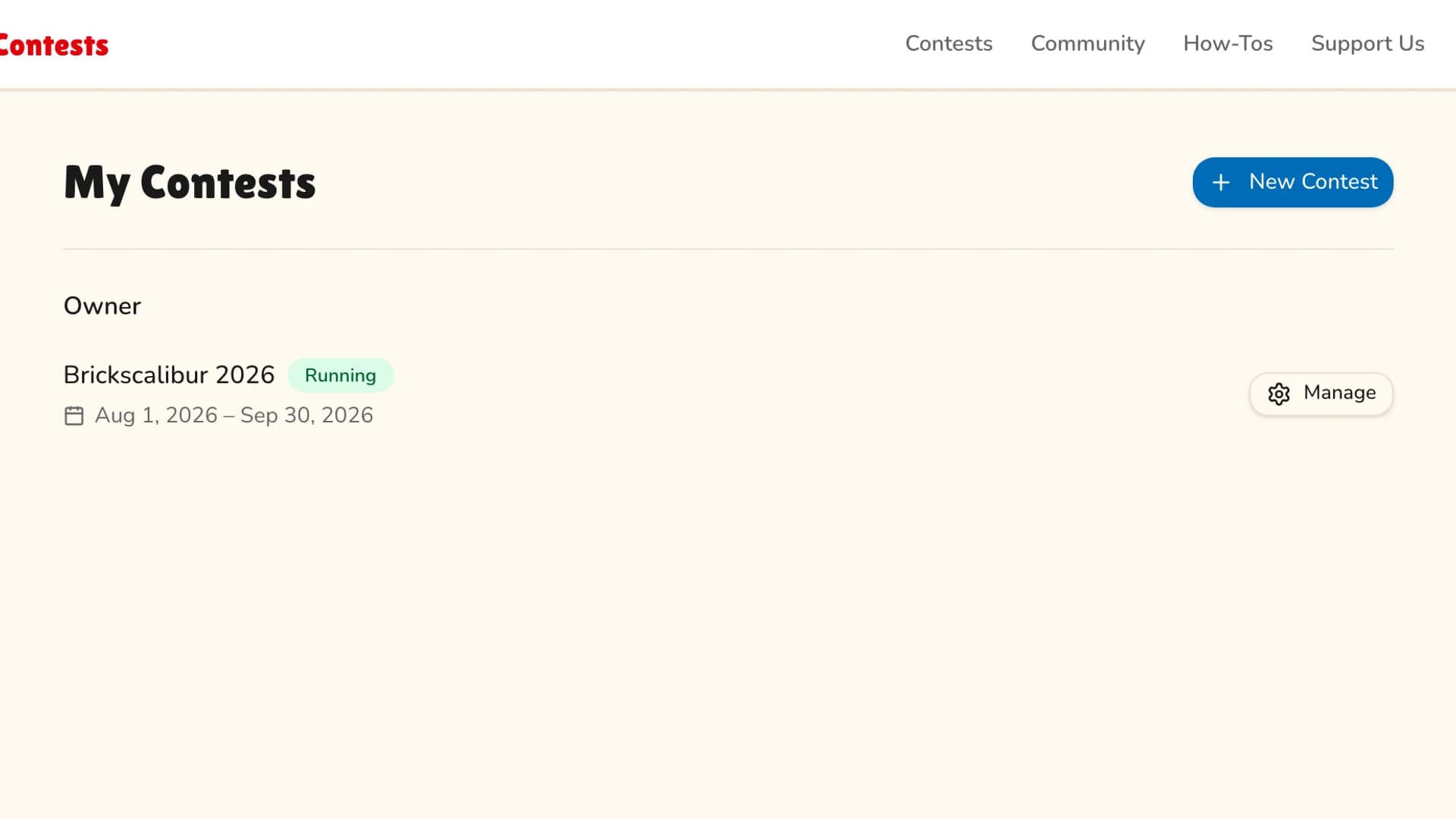
Task: Click the Owner section heading
Action: coord(102,306)
